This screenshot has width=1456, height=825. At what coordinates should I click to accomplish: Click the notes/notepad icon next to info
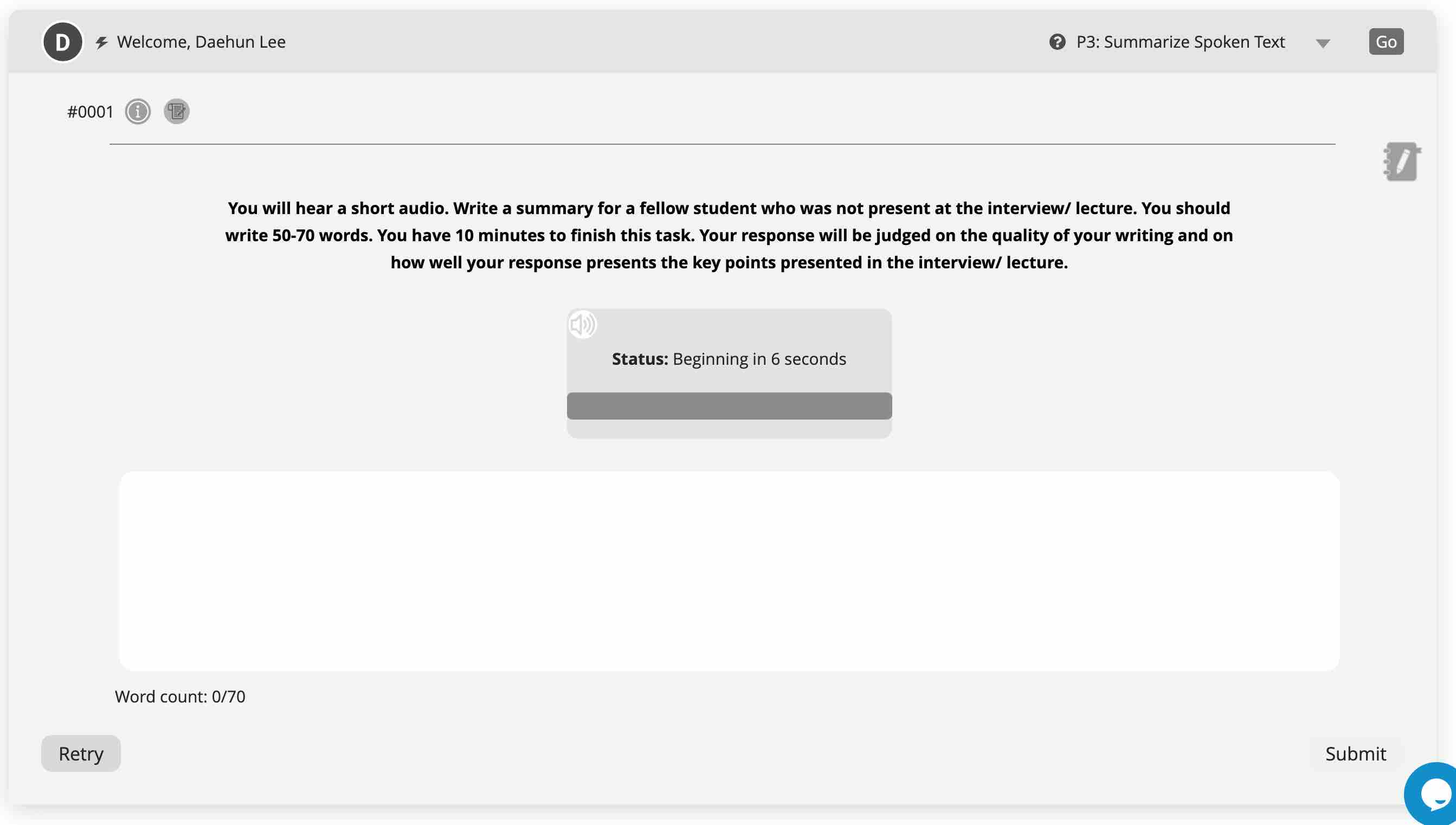pyautogui.click(x=175, y=111)
